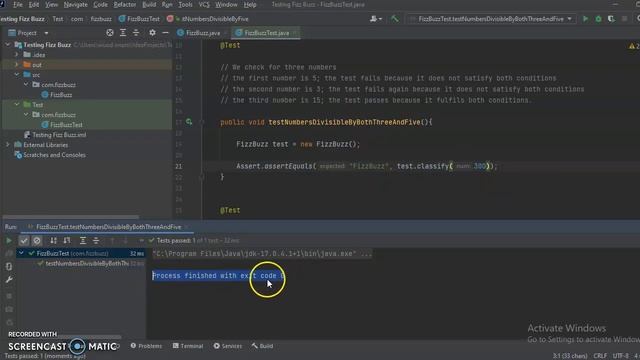Open Problems tool window

tap(146, 346)
